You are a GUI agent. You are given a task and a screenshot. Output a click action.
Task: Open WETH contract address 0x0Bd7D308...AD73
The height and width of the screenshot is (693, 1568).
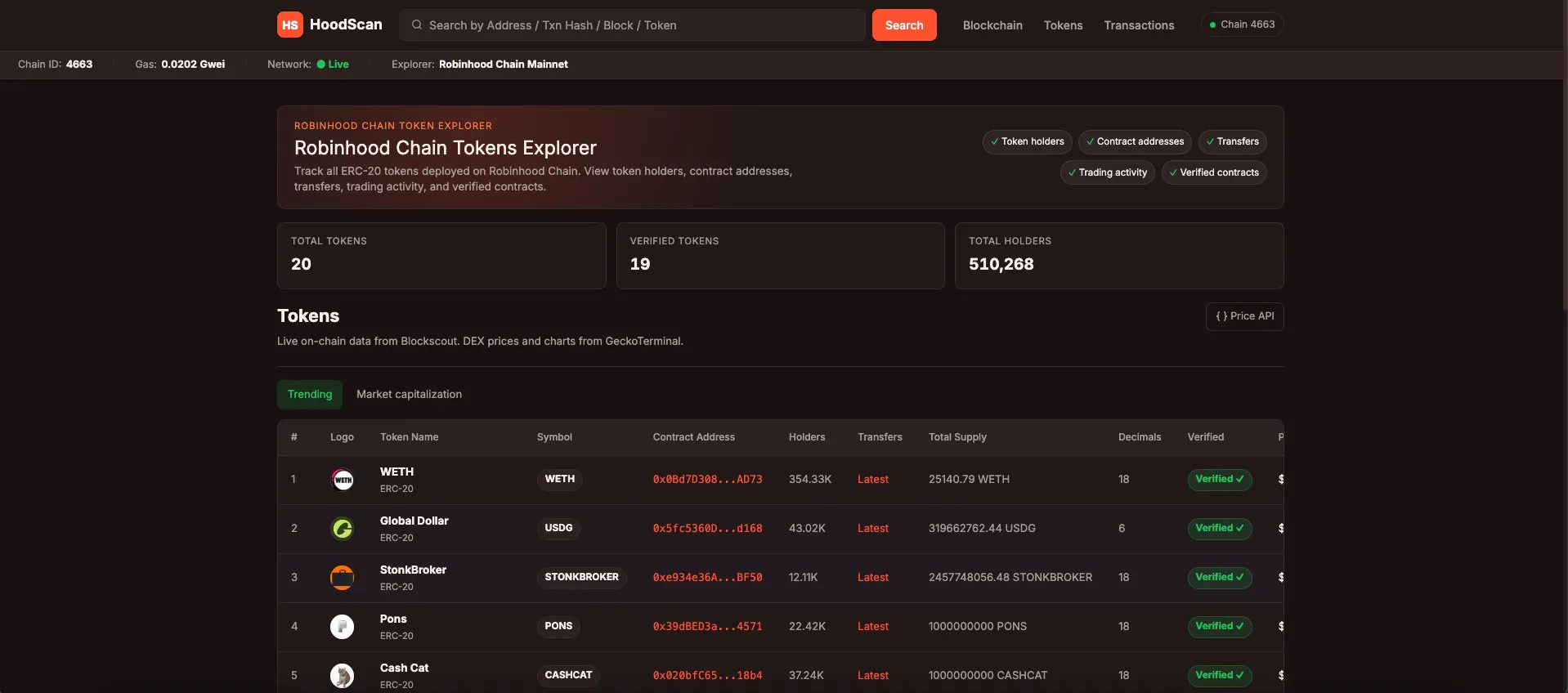click(707, 480)
